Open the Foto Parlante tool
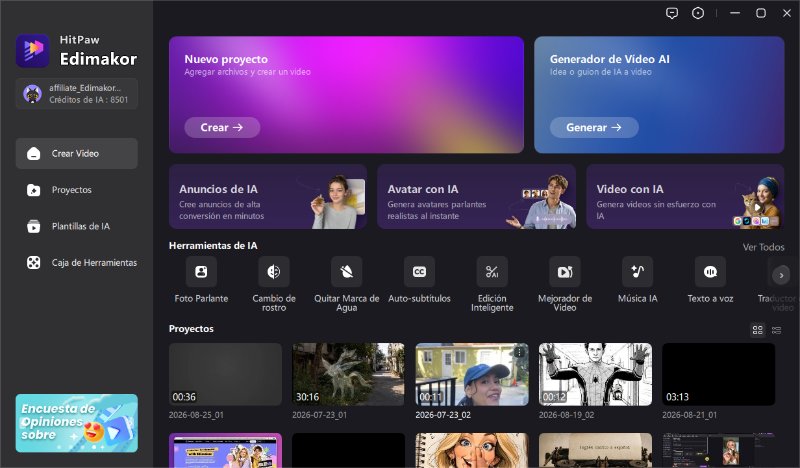The width and height of the screenshot is (800, 468). [x=201, y=280]
